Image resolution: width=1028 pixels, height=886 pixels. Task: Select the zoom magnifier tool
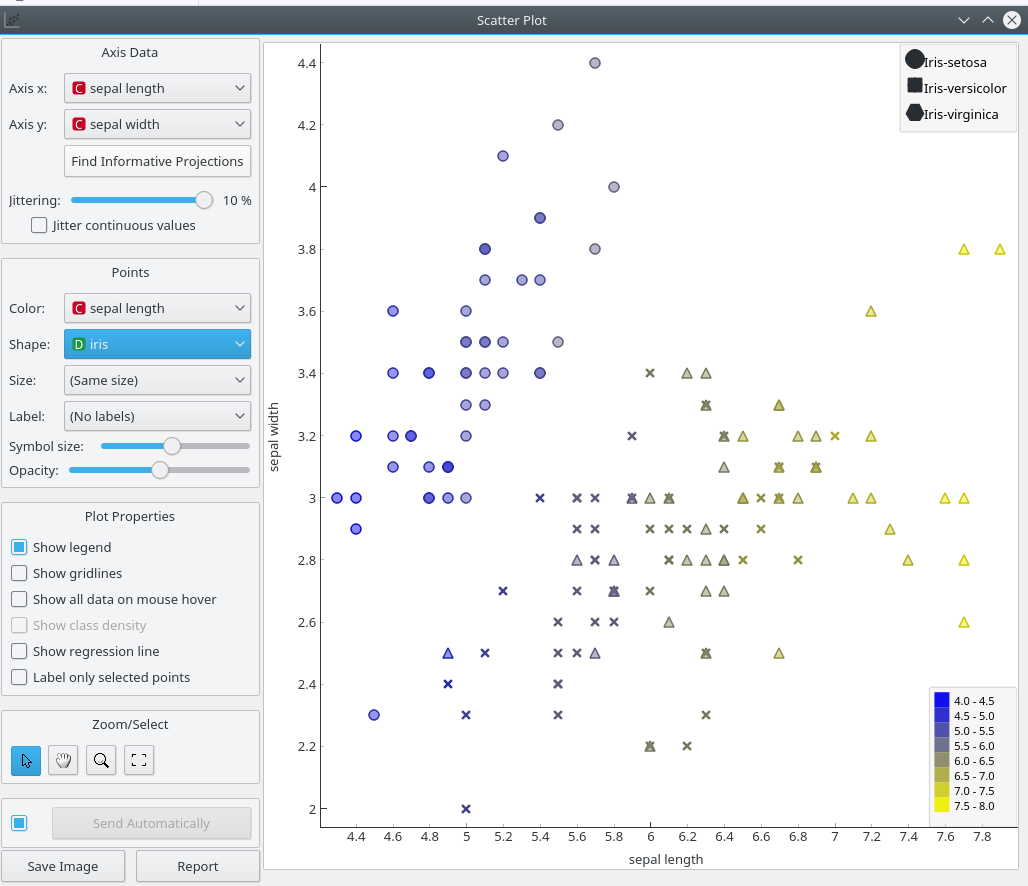[100, 760]
